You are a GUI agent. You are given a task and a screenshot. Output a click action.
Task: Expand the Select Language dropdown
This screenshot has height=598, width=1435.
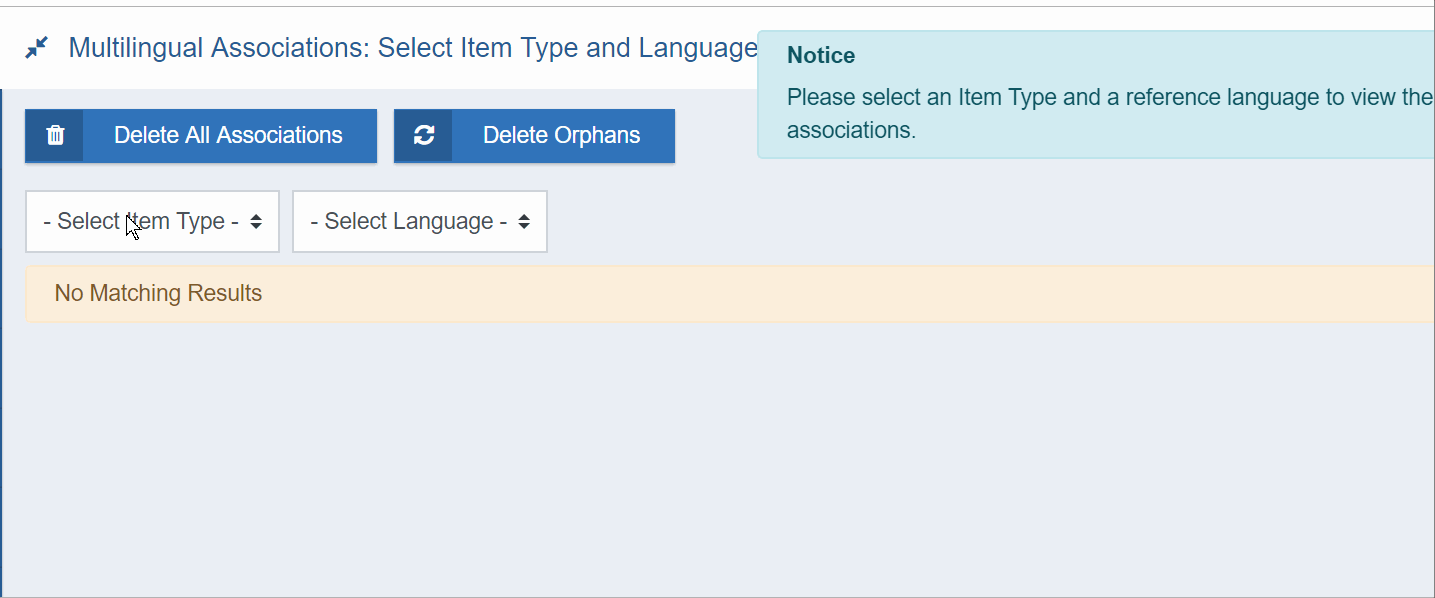(x=420, y=221)
